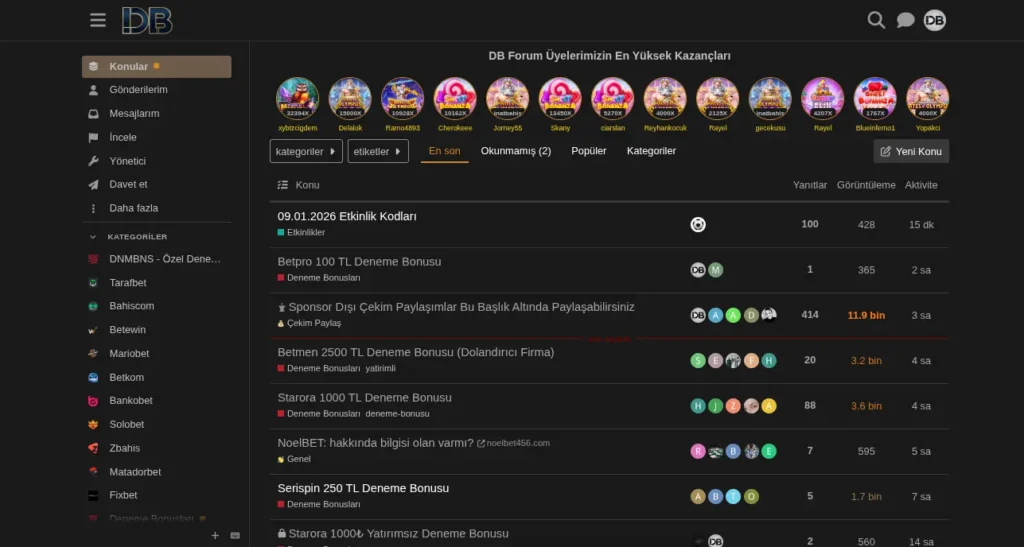Screen dimensions: 1024x547
Task: Click the Genel category badge
Action: (x=294, y=459)
